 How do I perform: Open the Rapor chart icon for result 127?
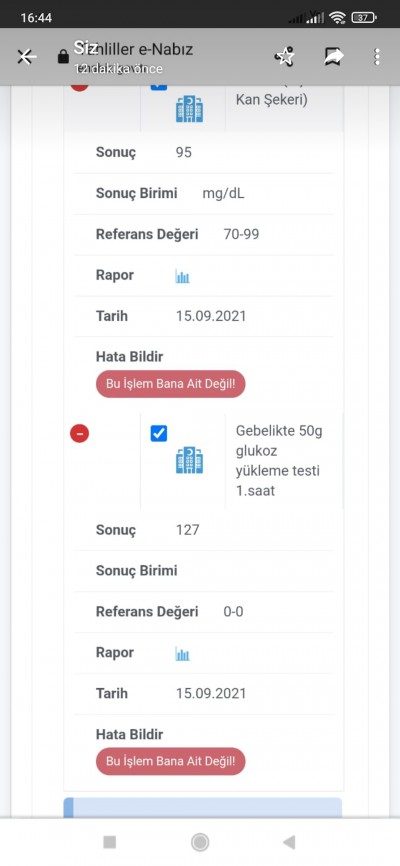[182, 654]
